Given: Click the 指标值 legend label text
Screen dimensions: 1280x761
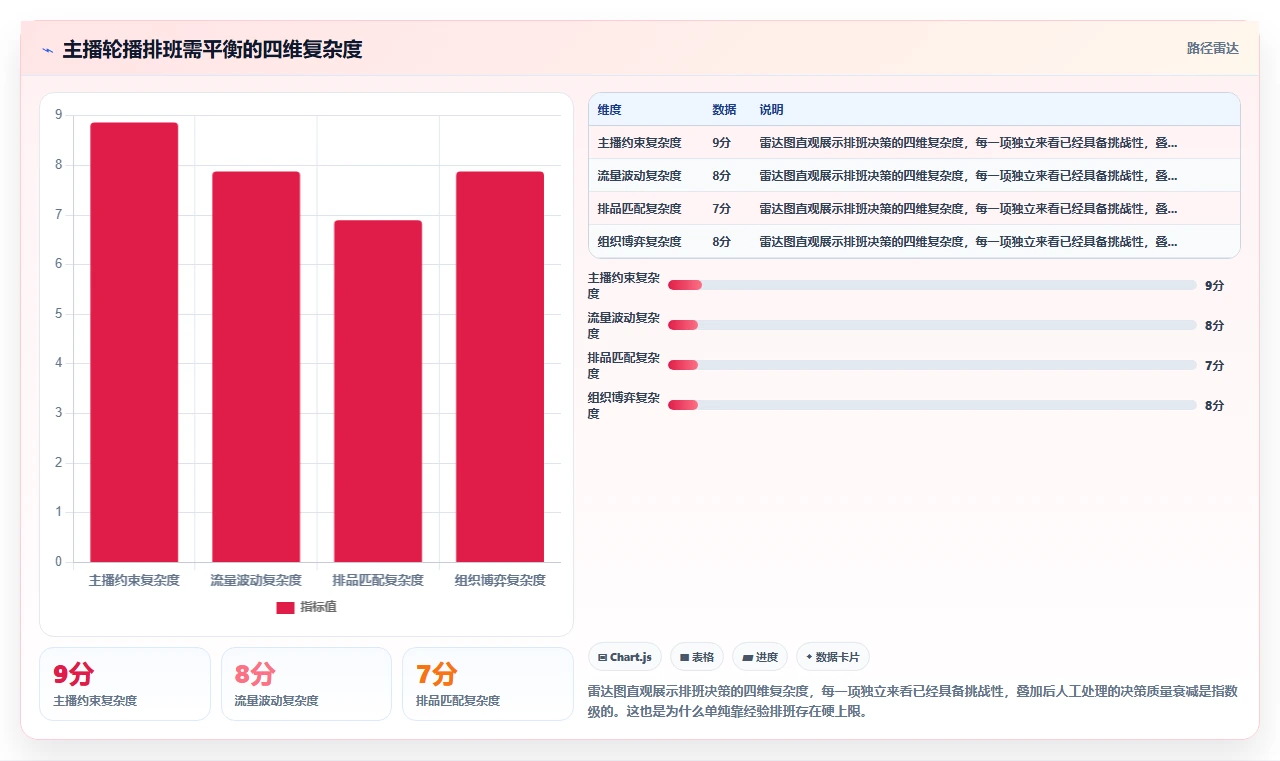Looking at the screenshot, I should click(x=319, y=607).
